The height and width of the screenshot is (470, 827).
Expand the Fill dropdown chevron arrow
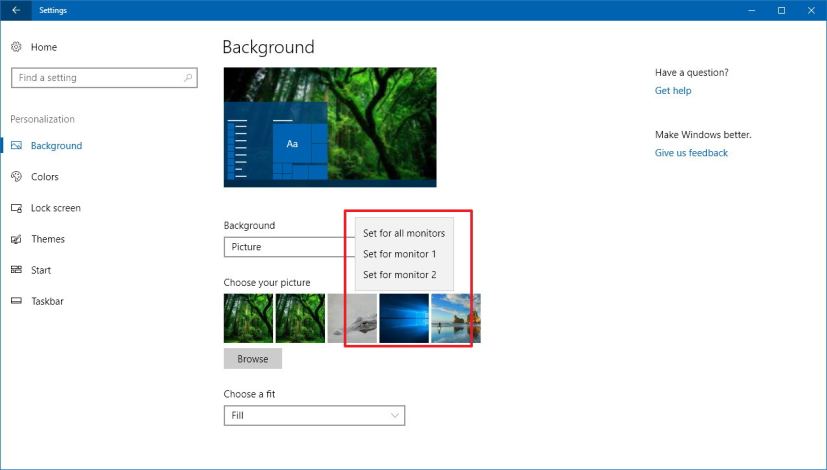pyautogui.click(x=395, y=415)
